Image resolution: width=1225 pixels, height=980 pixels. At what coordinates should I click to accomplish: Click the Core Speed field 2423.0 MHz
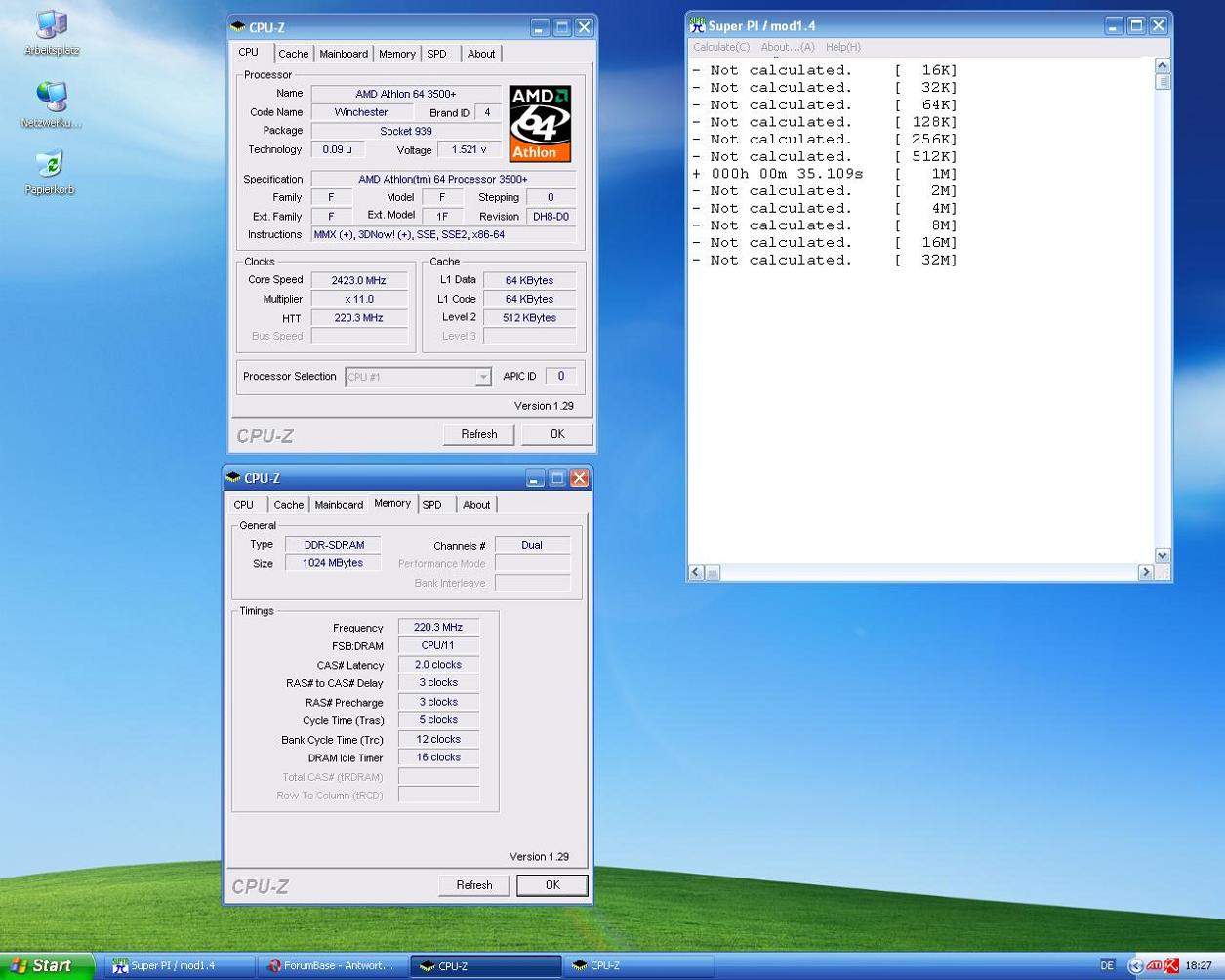pos(359,280)
